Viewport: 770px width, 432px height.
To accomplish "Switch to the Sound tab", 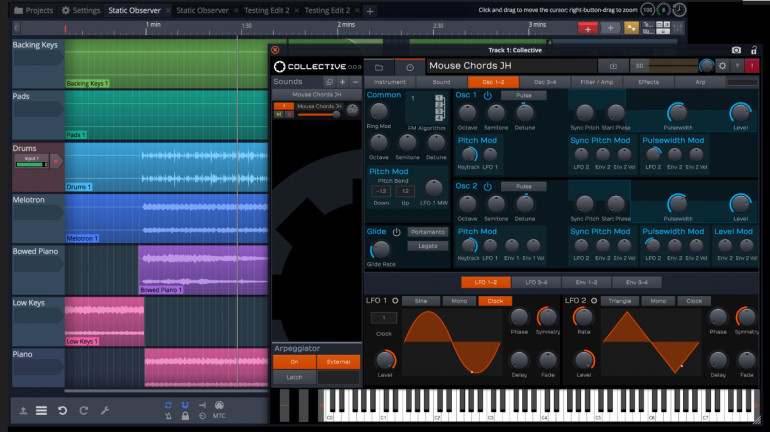I will [x=441, y=82].
